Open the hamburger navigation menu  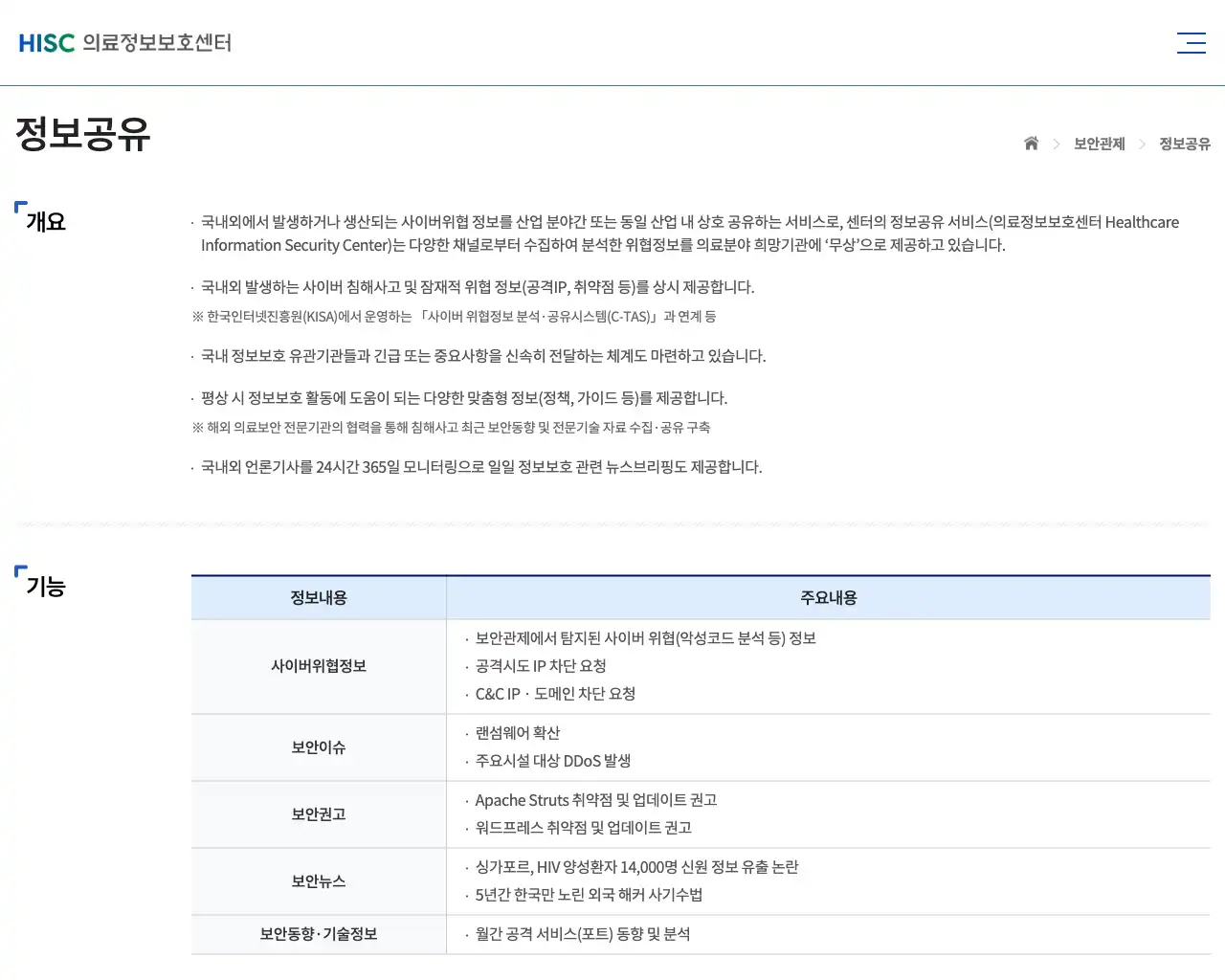(1192, 42)
